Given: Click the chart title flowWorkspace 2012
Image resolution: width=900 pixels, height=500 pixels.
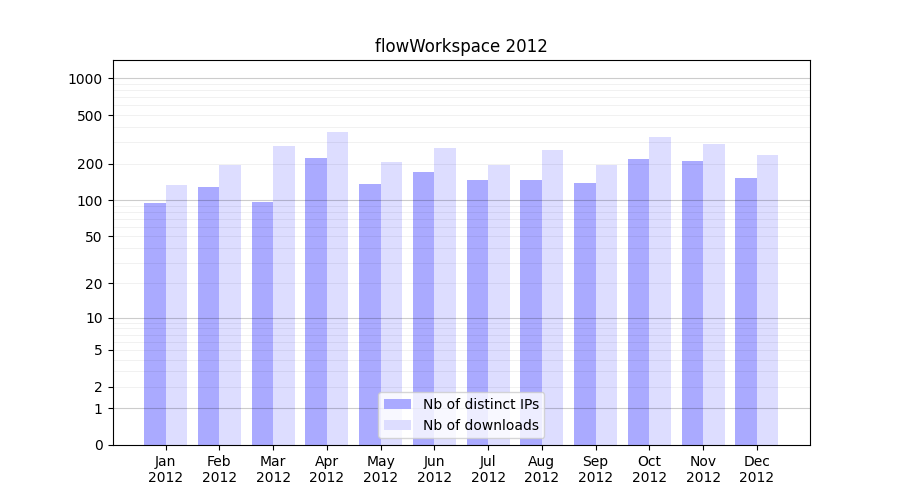Looking at the screenshot, I should tap(461, 46).
